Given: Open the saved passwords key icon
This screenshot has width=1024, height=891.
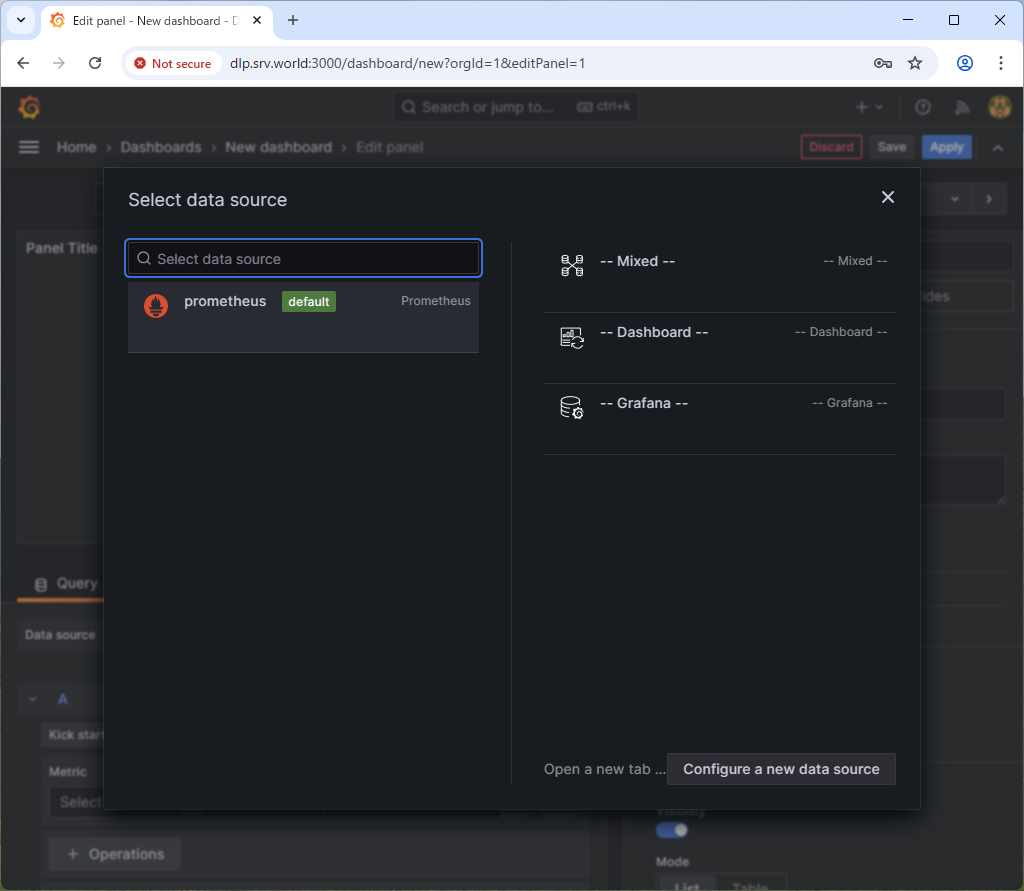Looking at the screenshot, I should coord(883,63).
